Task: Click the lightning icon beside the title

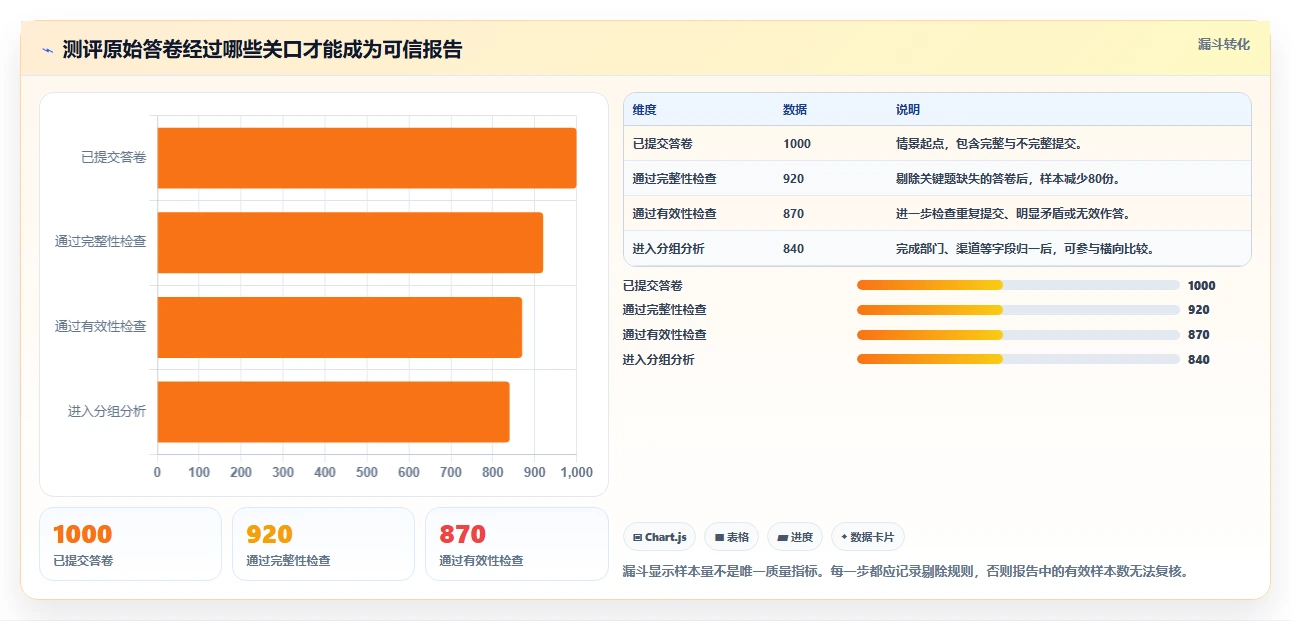Action: pos(47,50)
